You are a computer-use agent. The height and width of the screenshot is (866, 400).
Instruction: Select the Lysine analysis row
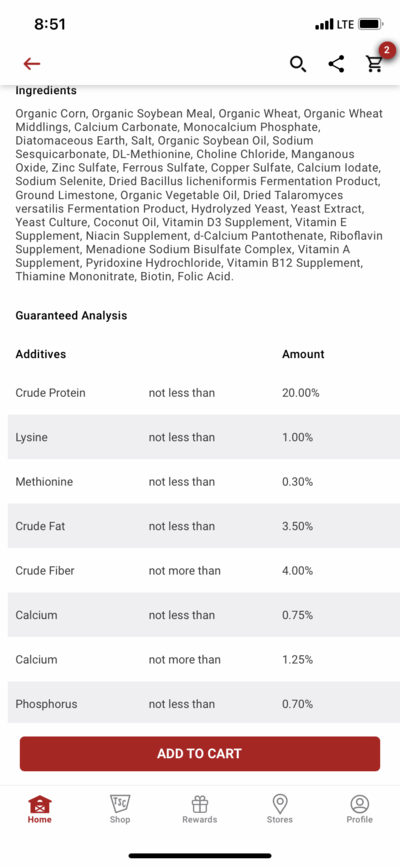click(x=200, y=437)
